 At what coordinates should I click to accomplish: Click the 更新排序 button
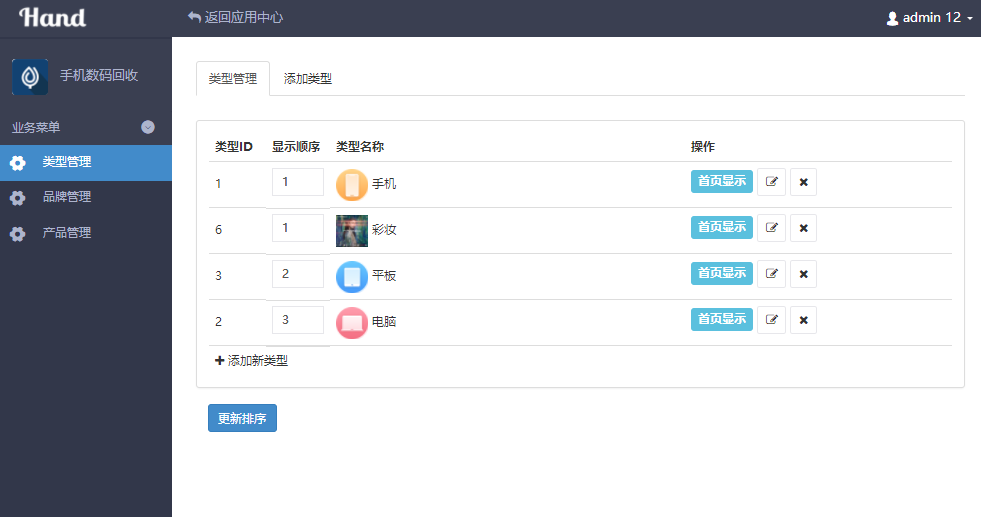point(242,418)
